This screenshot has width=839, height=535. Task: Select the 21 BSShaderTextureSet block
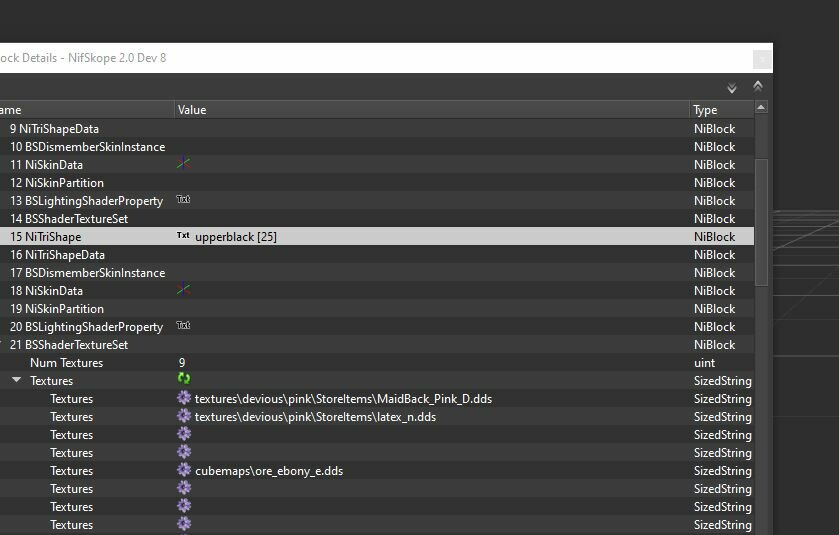pyautogui.click(x=377, y=345)
